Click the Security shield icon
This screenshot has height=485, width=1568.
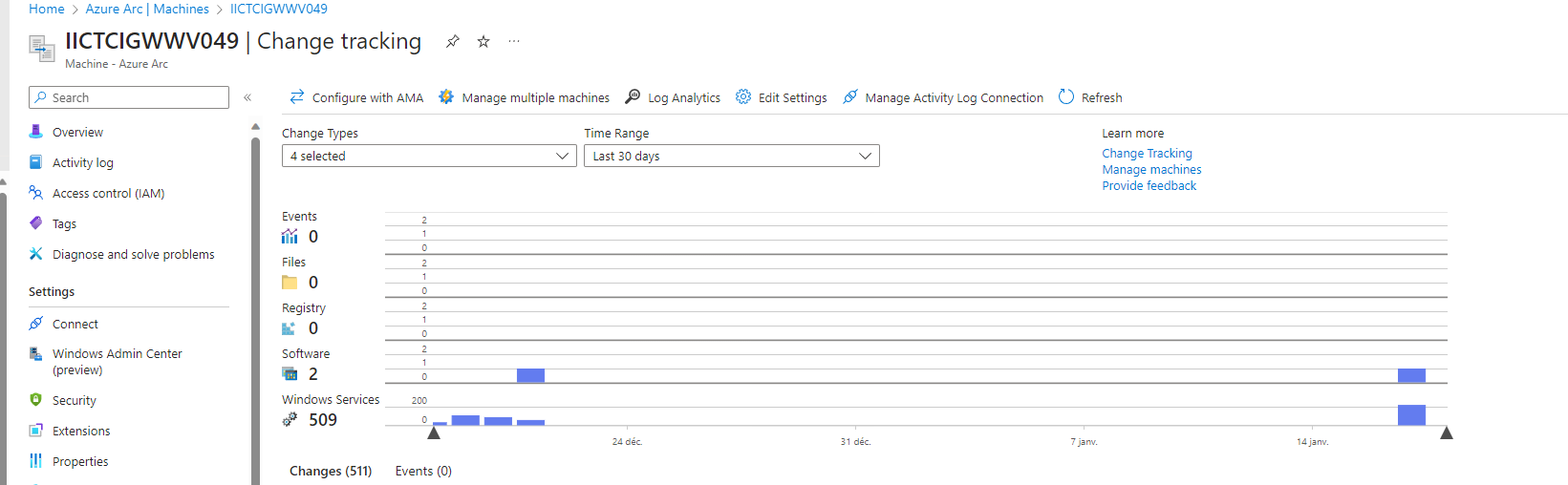click(36, 399)
